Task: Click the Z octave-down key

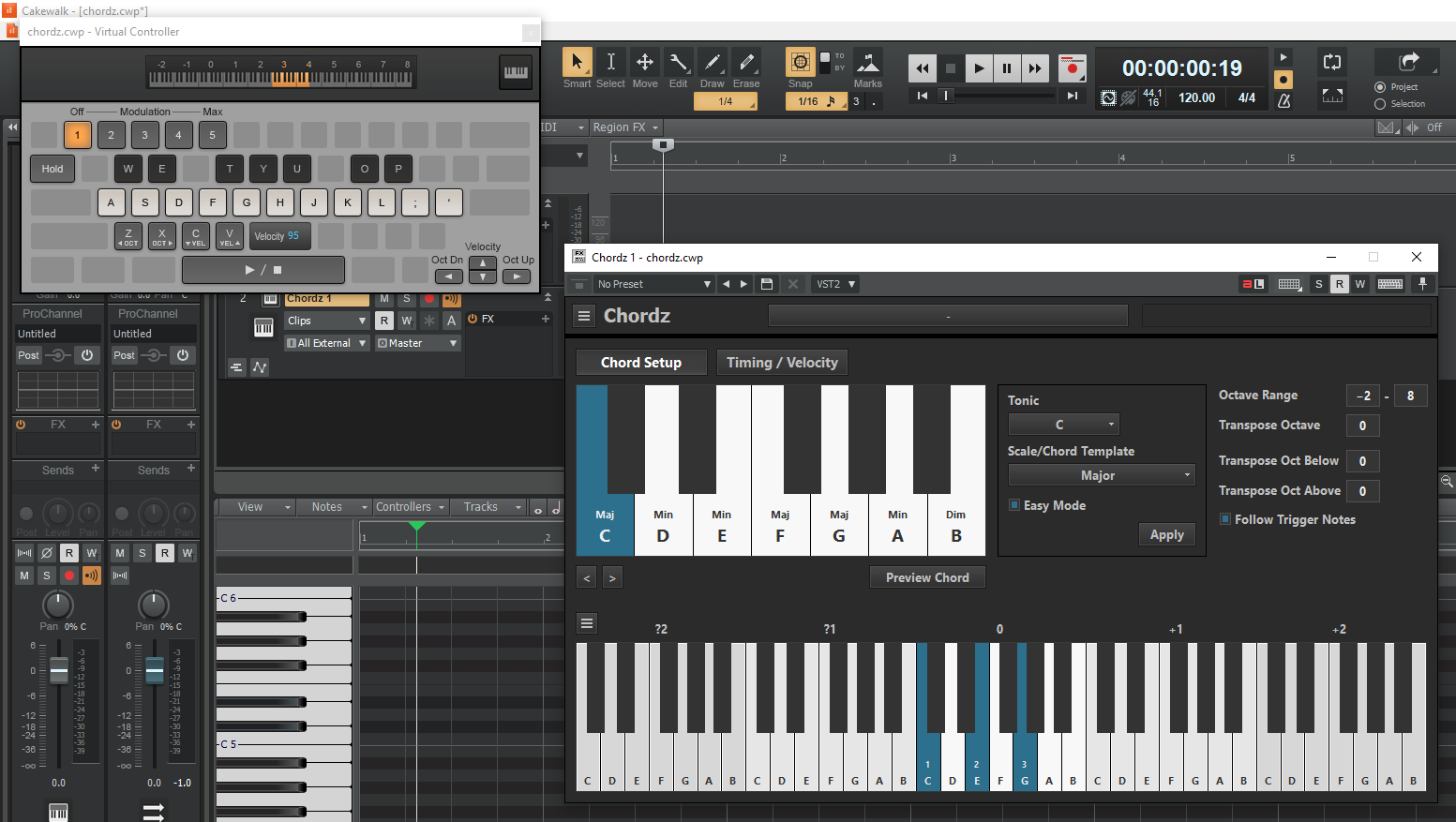Action: click(x=128, y=236)
